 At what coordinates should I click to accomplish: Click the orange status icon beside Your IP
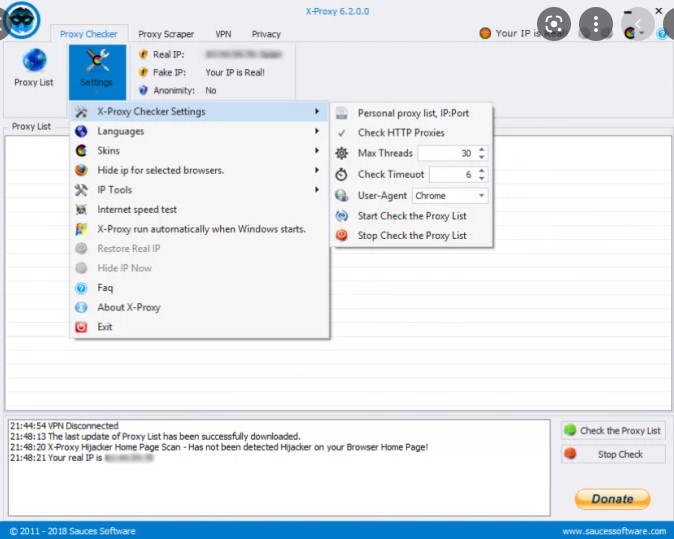(x=485, y=33)
